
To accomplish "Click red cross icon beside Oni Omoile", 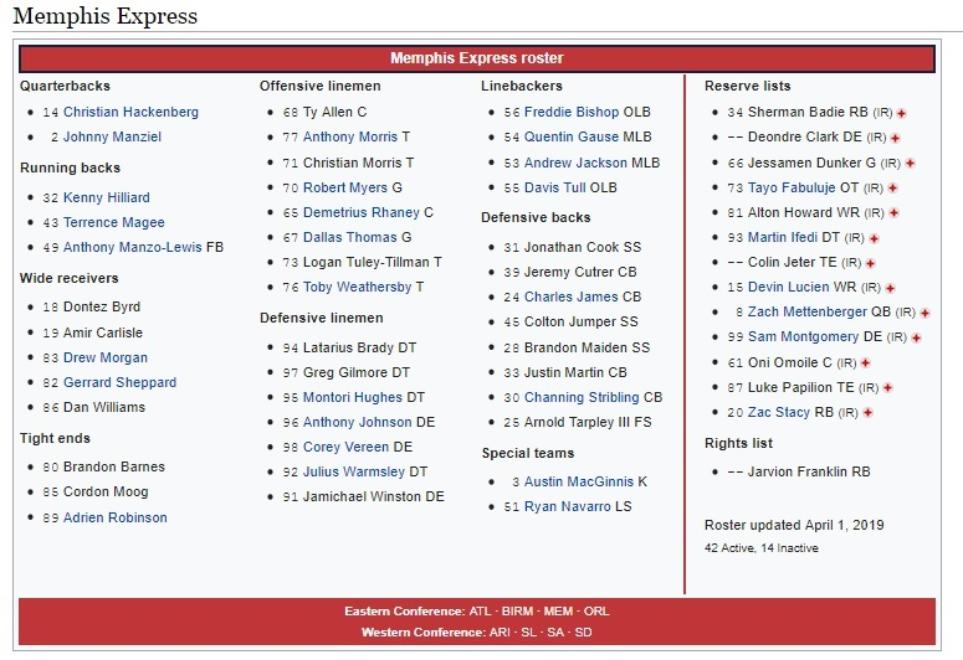I will (866, 363).
